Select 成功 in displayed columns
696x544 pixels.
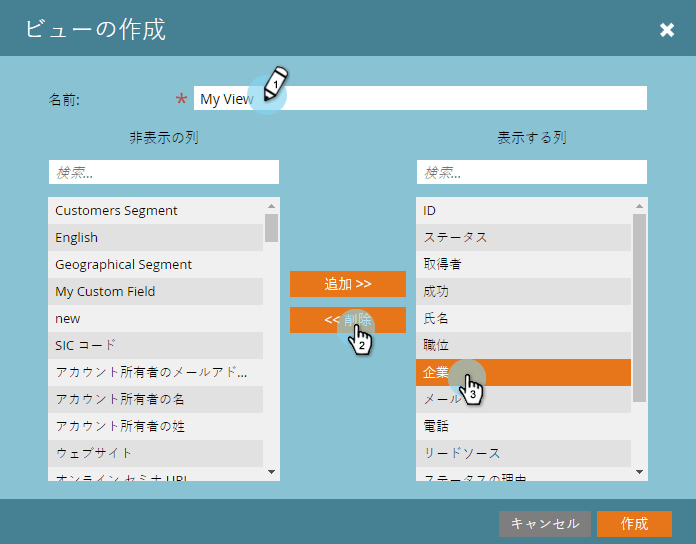523,292
